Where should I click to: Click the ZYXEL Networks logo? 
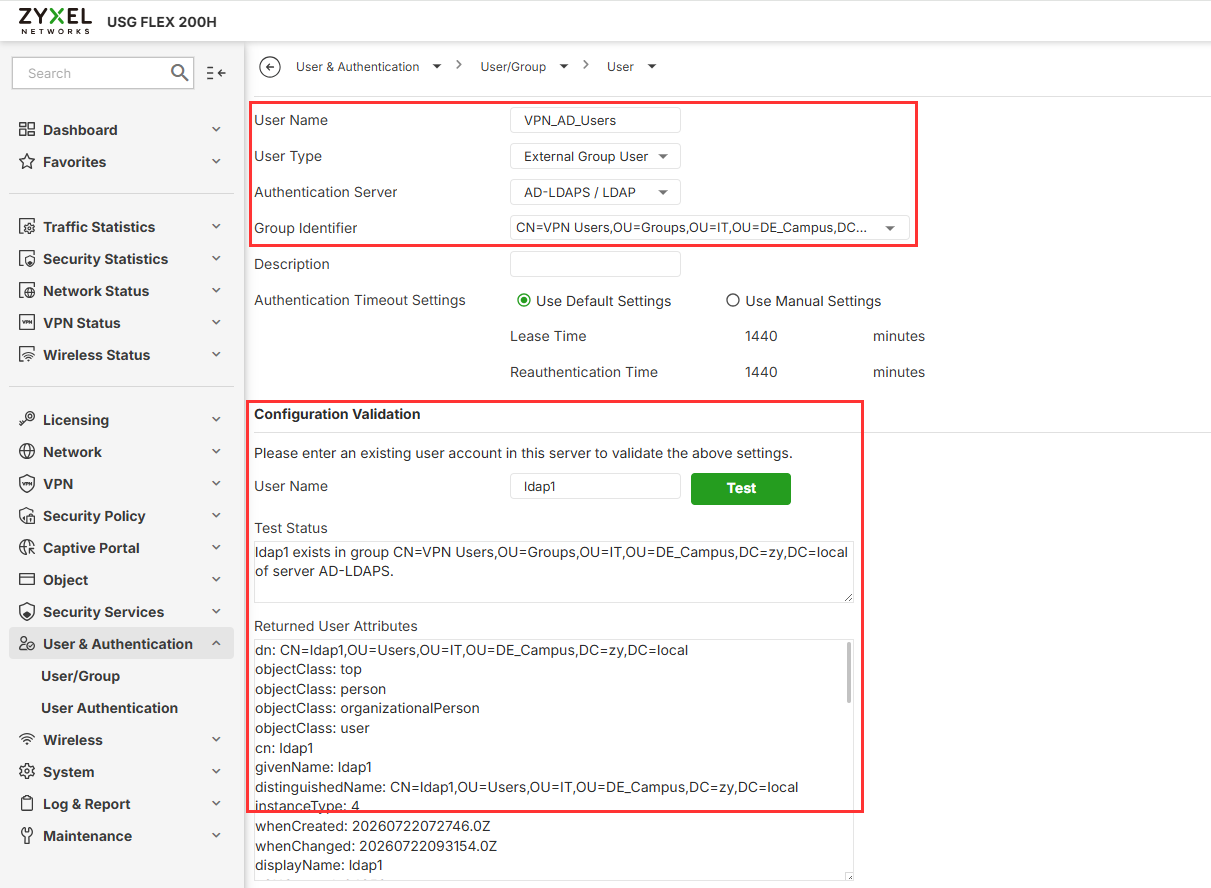click(x=55, y=20)
